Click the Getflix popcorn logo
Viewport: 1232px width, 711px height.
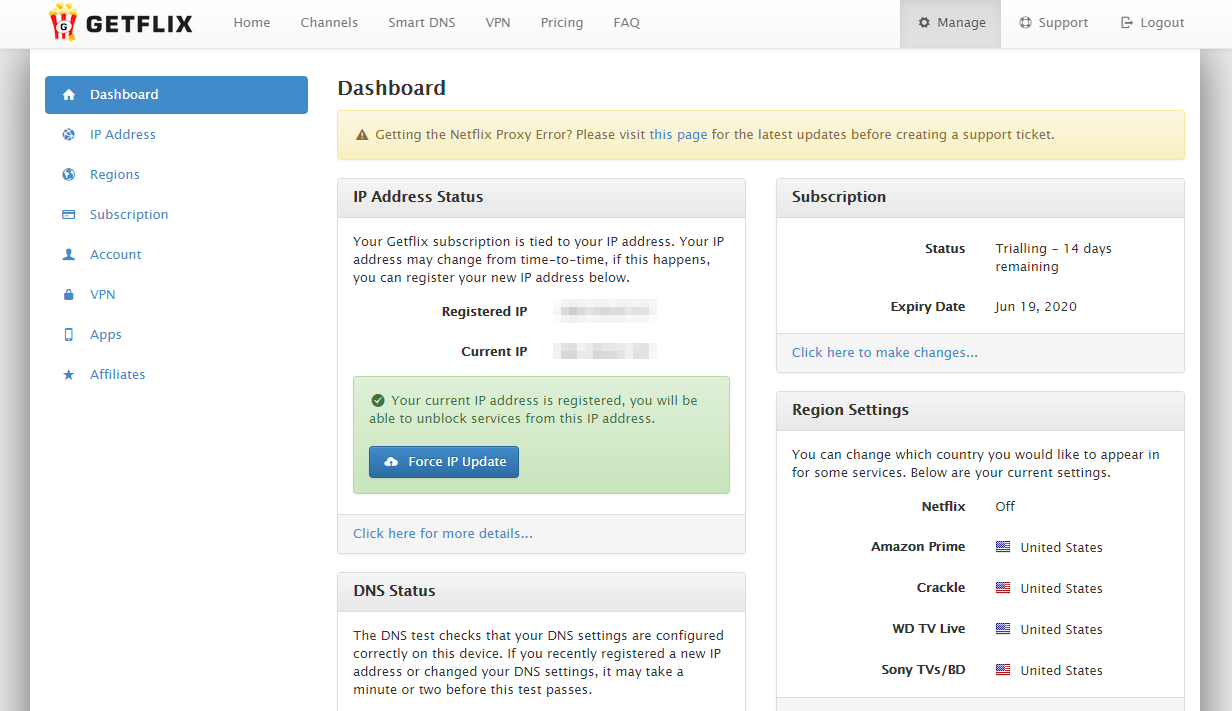(63, 23)
